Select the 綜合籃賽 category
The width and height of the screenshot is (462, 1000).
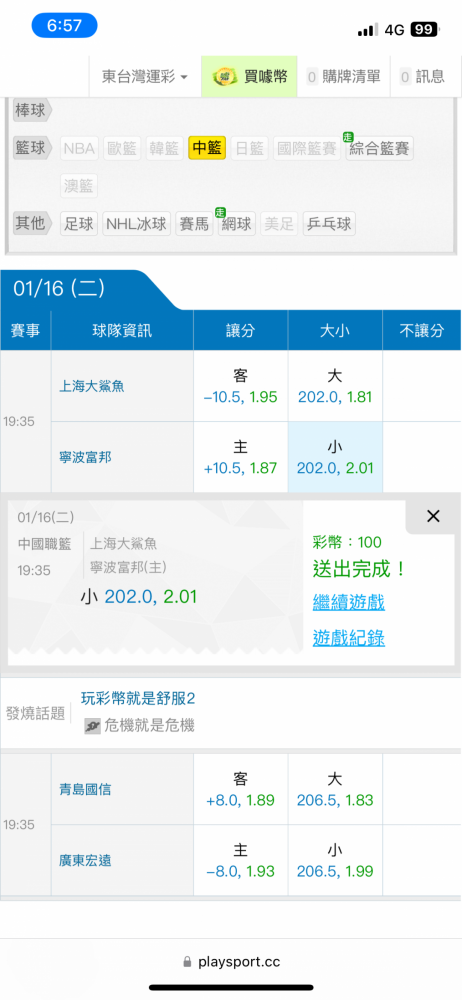pos(380,149)
